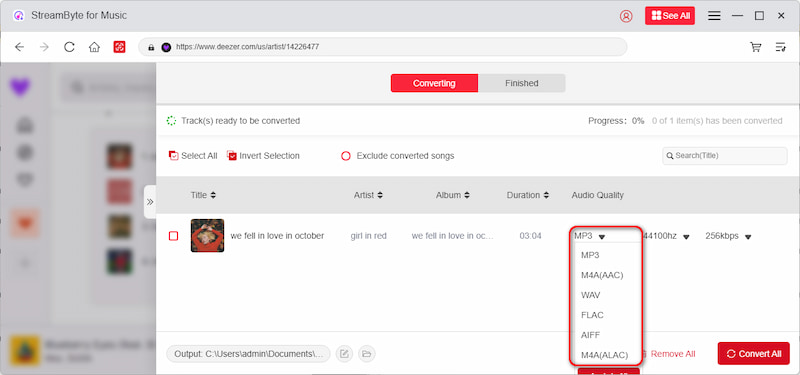Open the shopping cart icon
Screen dimensions: 800x375
point(756,47)
